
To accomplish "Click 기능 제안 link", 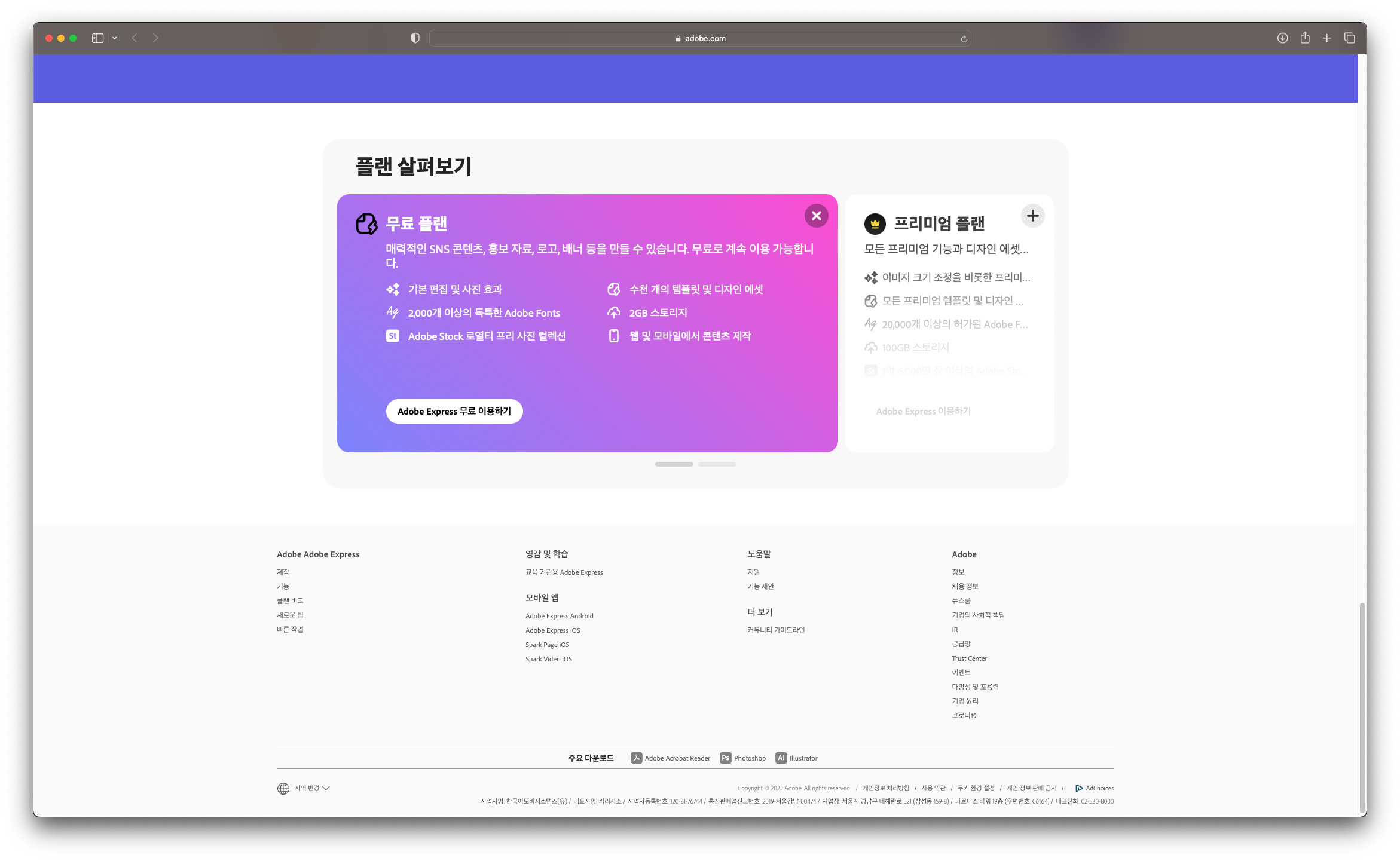I will 760,587.
